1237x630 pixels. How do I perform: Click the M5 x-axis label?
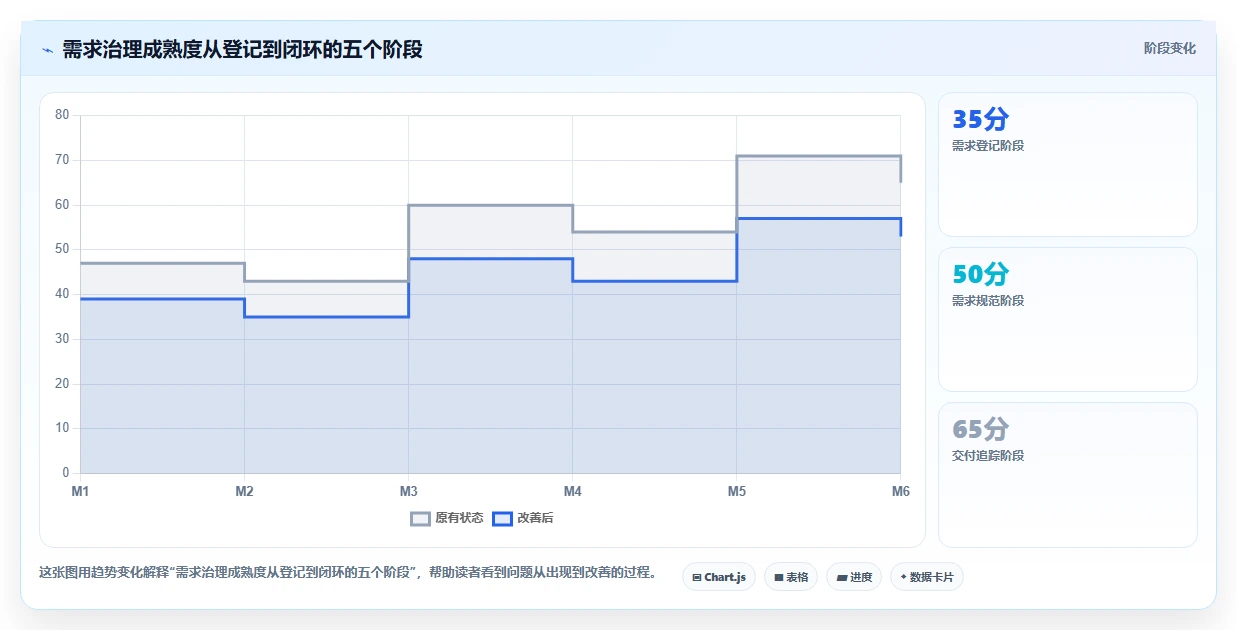click(x=736, y=491)
